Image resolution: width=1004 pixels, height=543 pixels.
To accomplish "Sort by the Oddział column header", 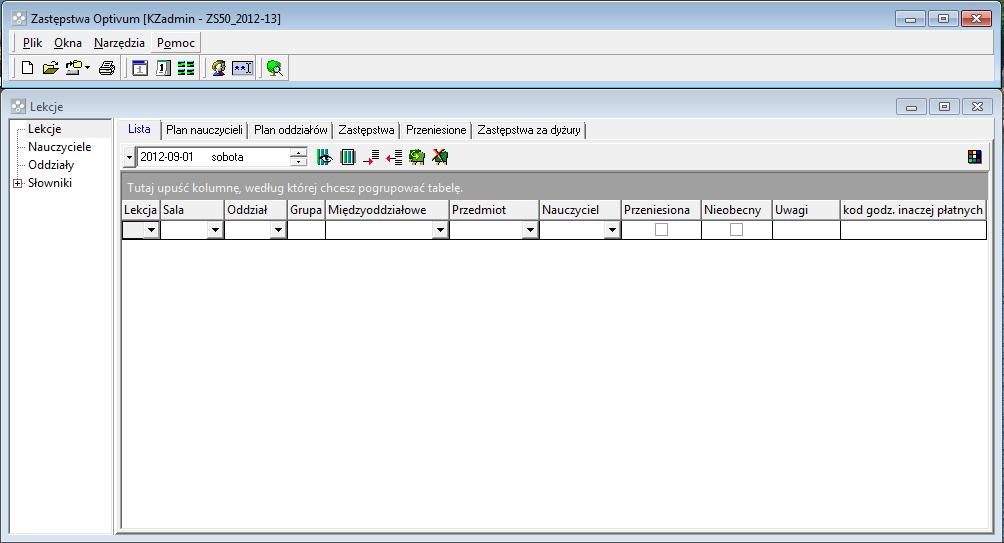I will click(255, 210).
